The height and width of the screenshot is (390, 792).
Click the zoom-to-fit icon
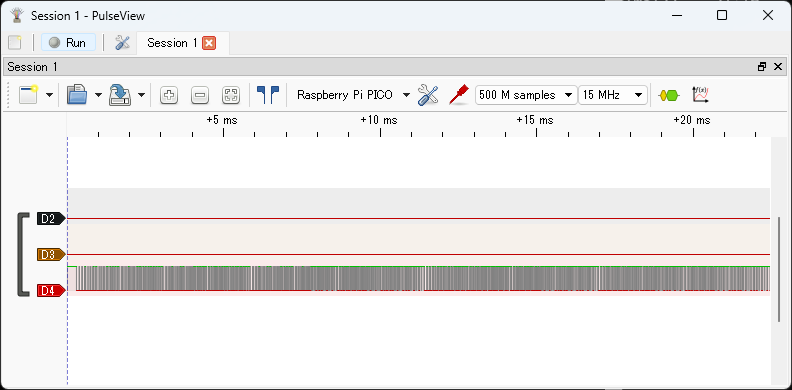coord(231,95)
